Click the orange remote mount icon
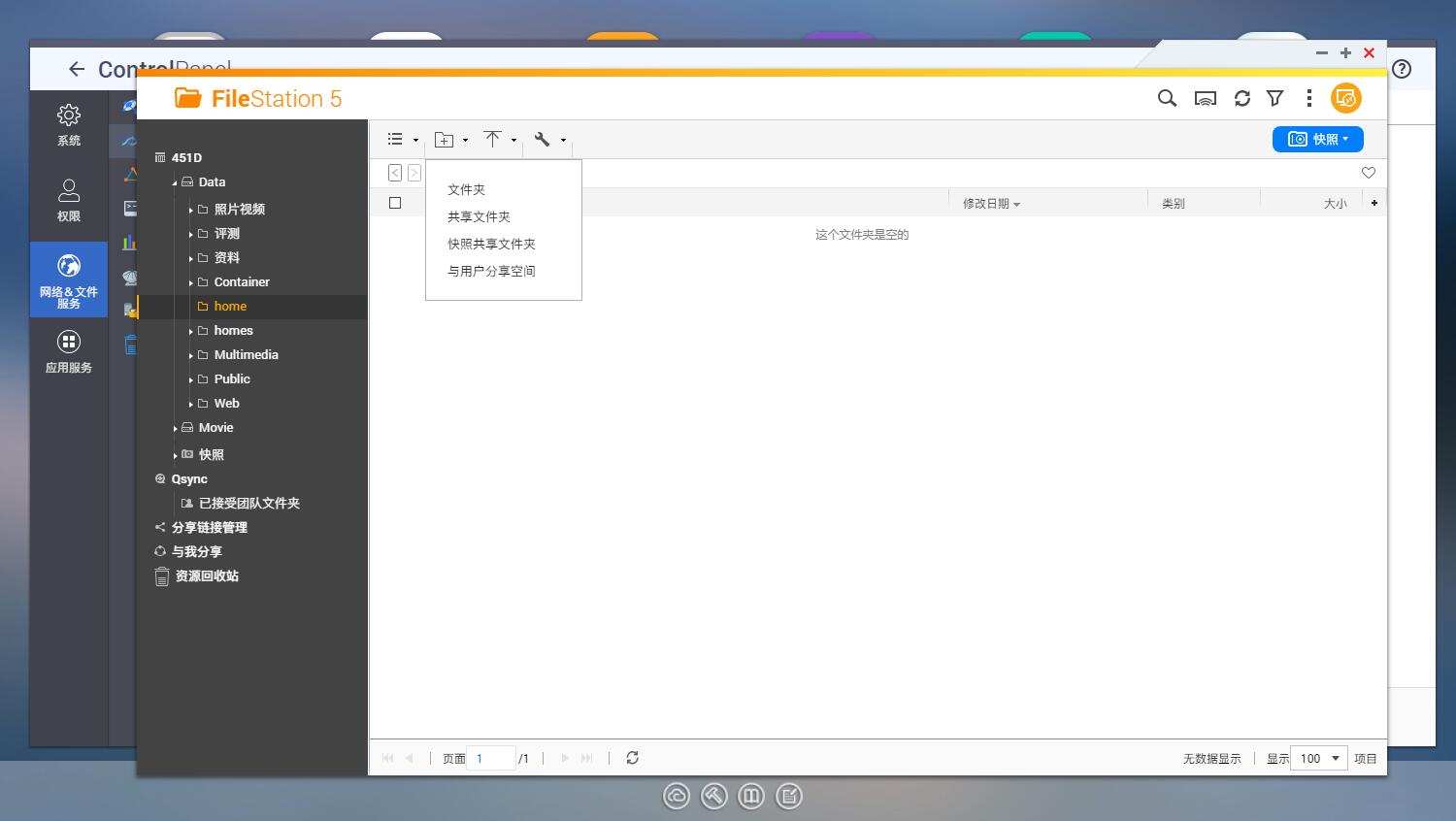 click(x=1345, y=98)
